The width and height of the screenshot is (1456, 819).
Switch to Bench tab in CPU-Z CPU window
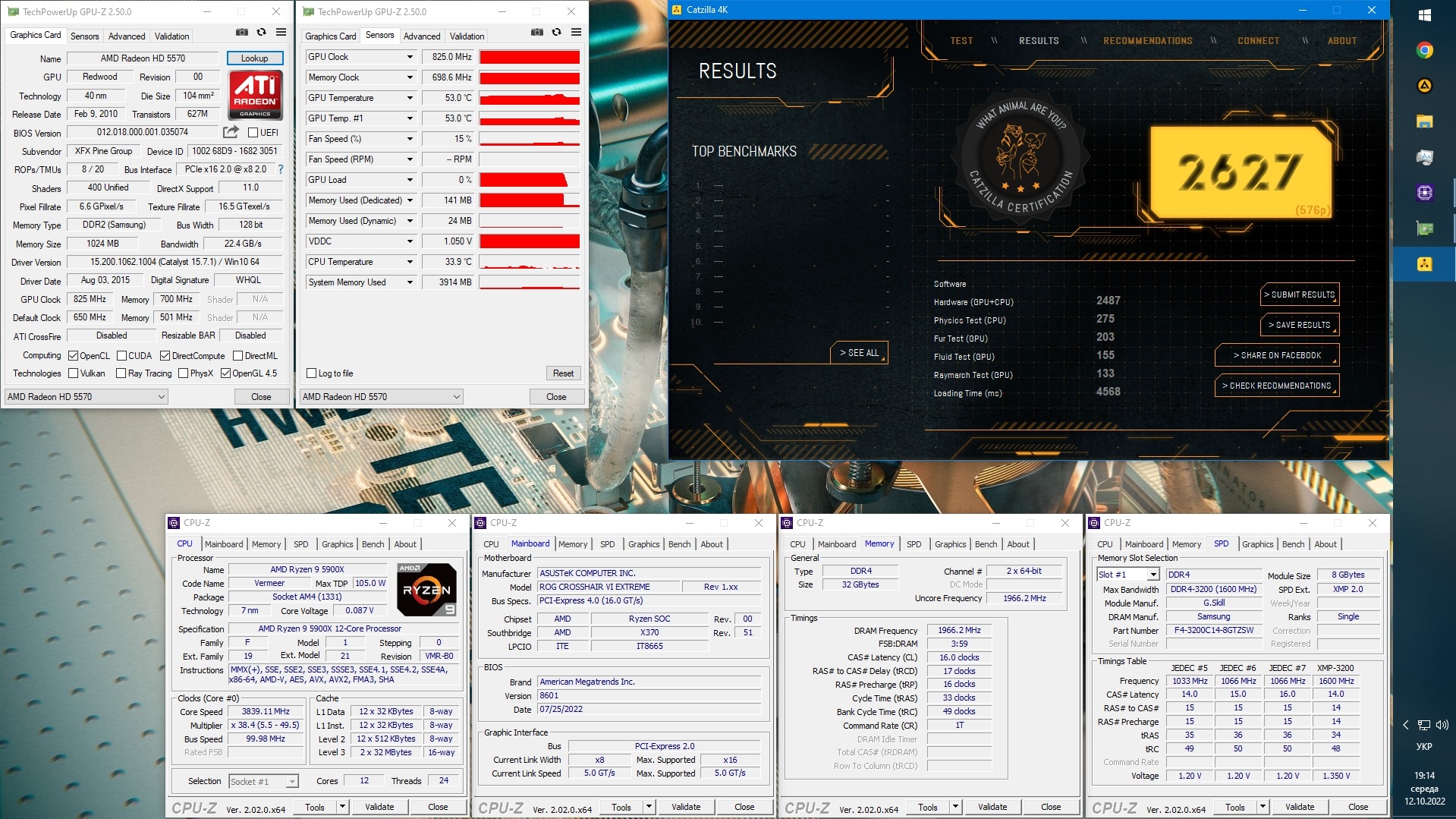point(373,544)
